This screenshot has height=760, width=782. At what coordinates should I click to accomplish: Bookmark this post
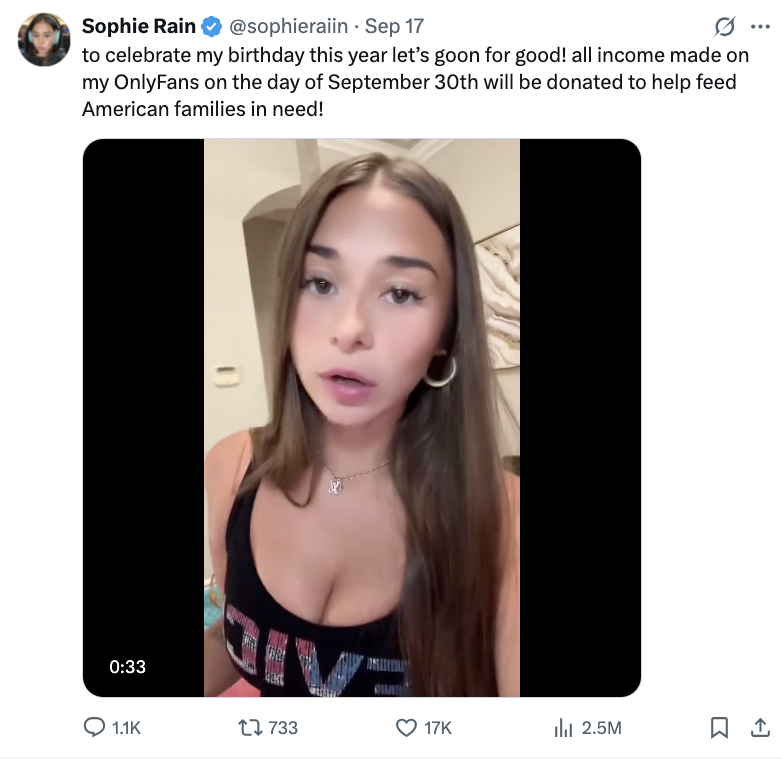point(718,728)
